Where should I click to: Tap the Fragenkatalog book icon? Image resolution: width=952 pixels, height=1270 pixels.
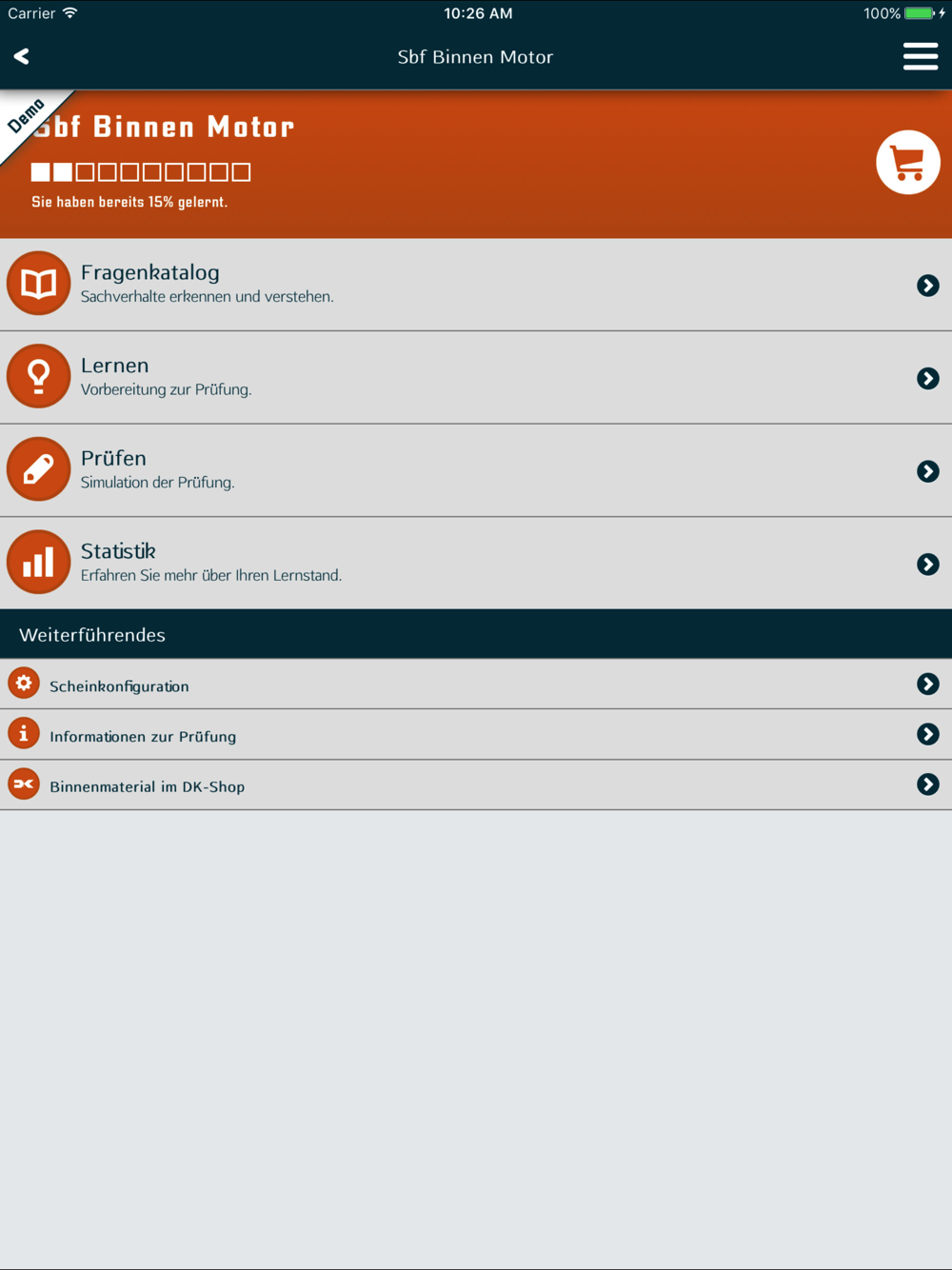(x=39, y=284)
